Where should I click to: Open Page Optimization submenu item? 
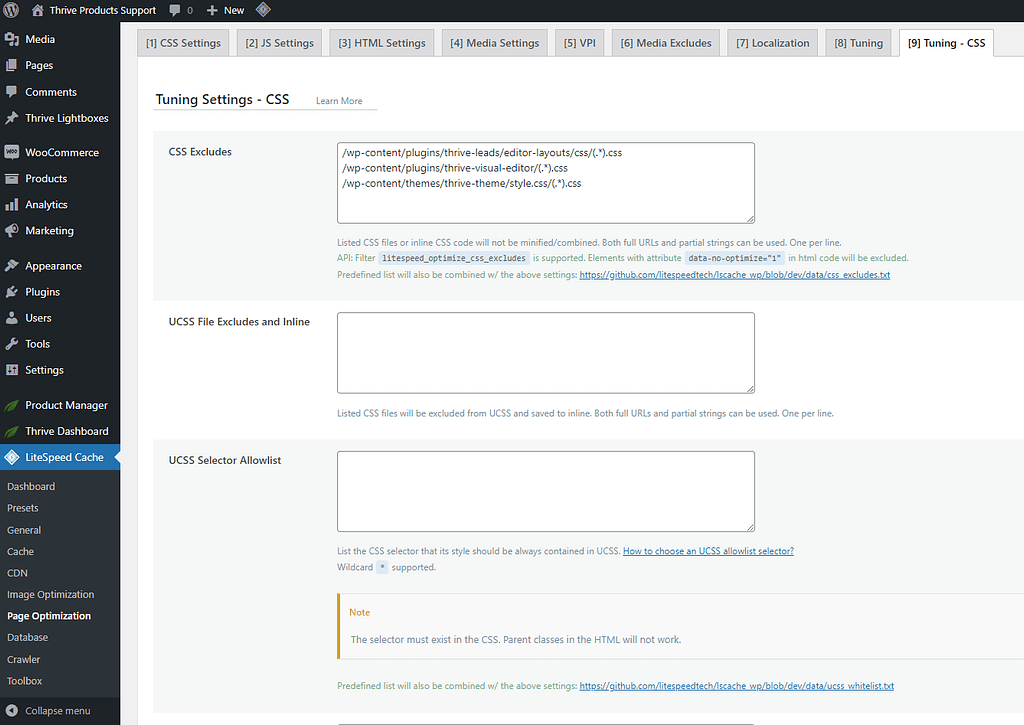pyautogui.click(x=49, y=616)
